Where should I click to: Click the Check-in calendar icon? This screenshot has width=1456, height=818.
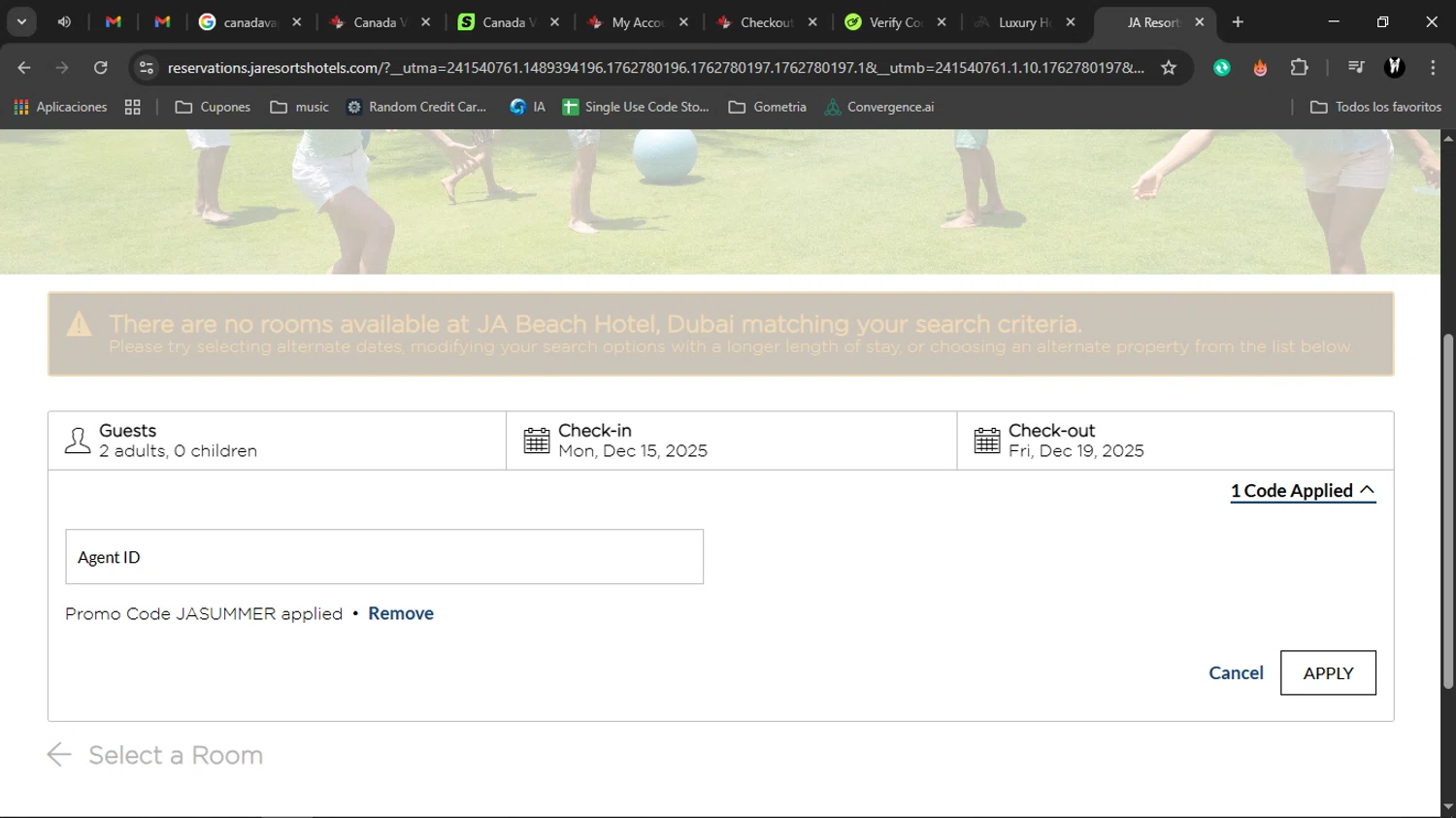[537, 441]
